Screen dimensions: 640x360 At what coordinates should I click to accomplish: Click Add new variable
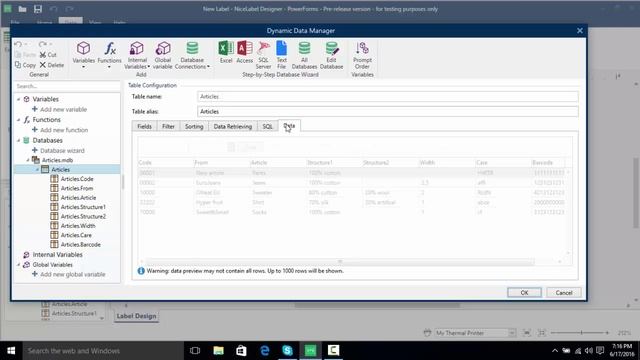click(x=60, y=109)
